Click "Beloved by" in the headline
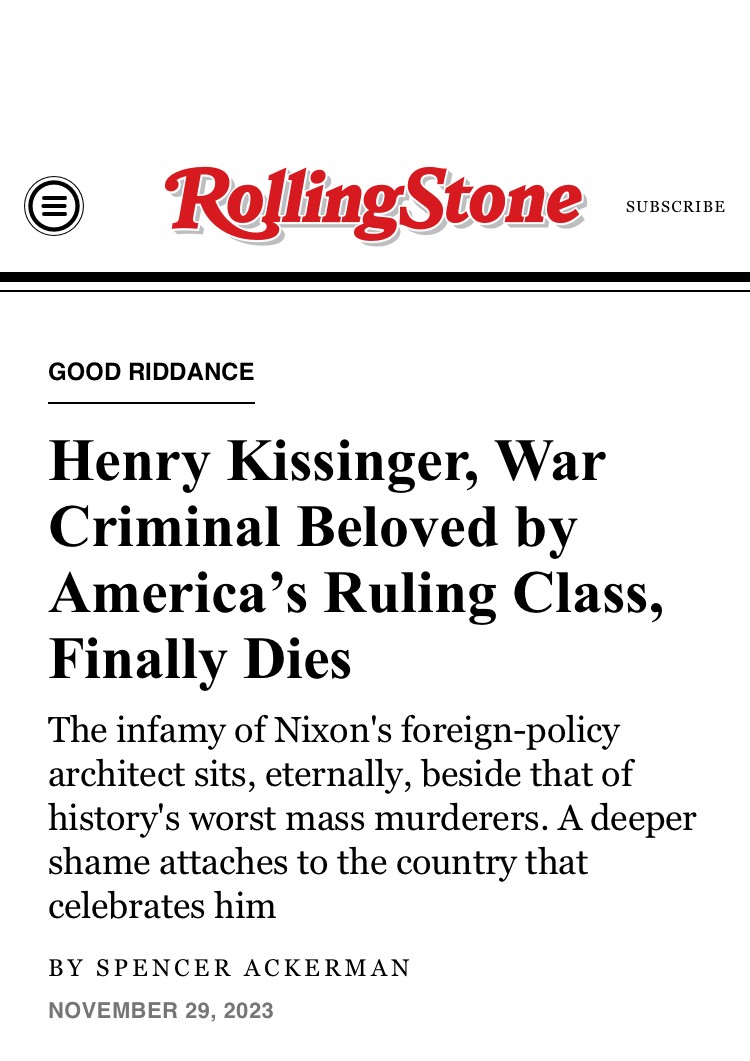750x1061 pixels. coord(437,527)
